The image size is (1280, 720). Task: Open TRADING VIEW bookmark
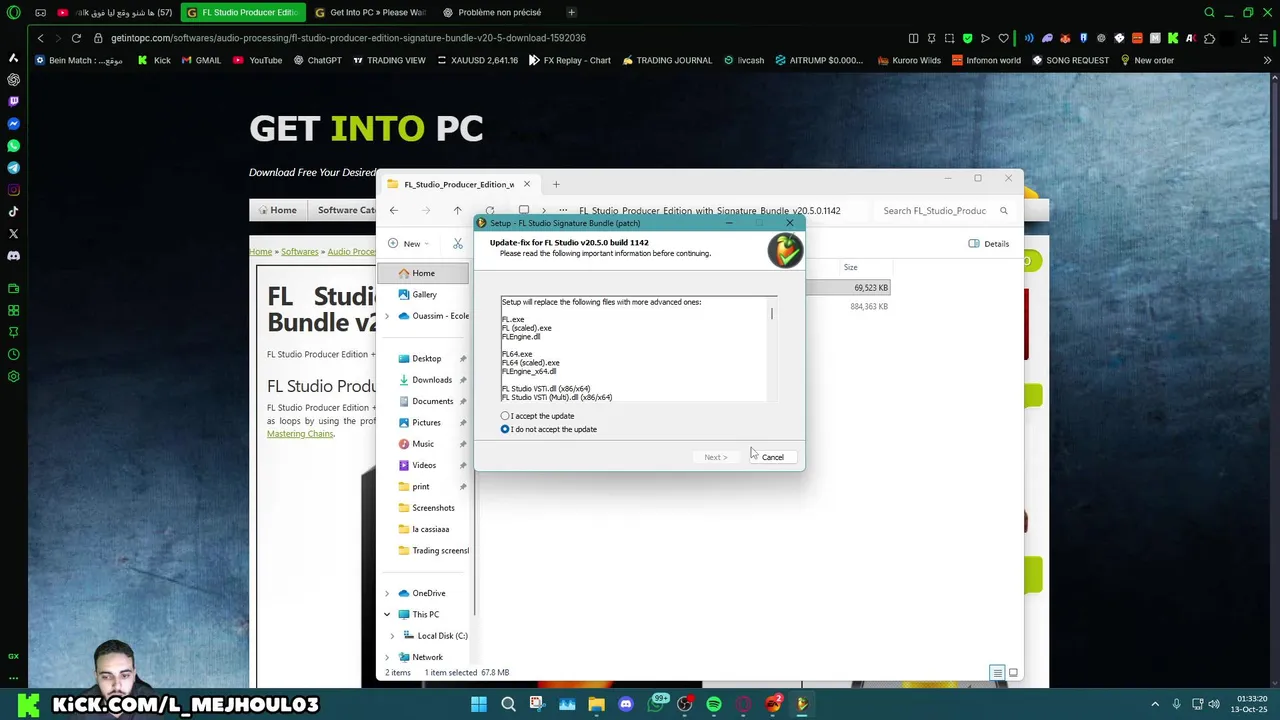point(389,60)
